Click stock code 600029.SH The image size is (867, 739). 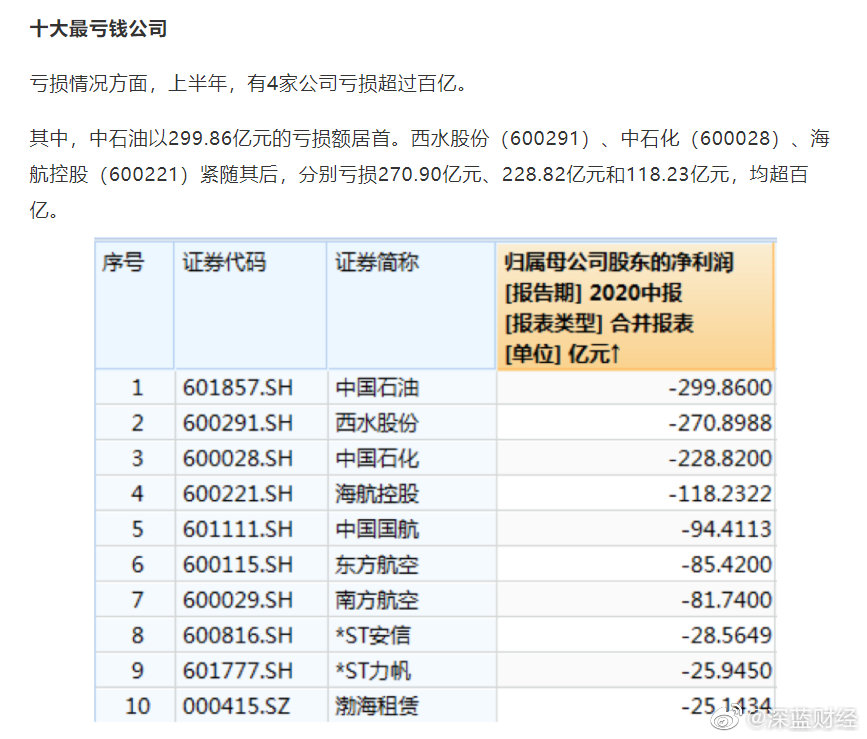[238, 600]
